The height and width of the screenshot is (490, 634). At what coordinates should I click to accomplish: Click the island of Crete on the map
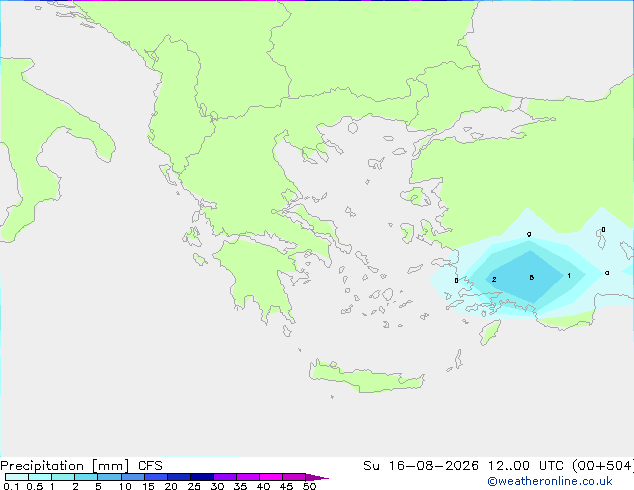click(366, 378)
